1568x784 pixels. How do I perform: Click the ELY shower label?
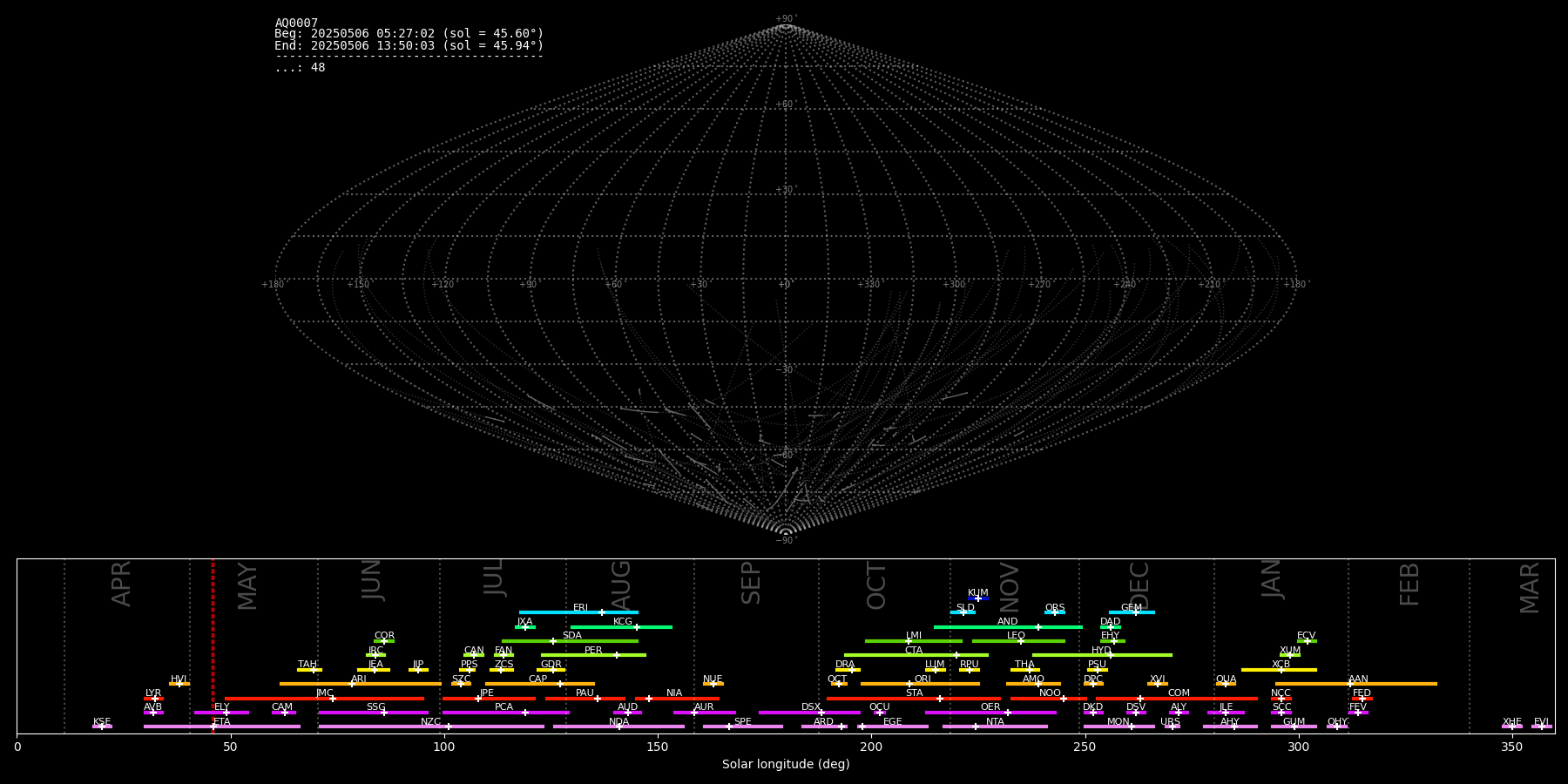pyautogui.click(x=222, y=707)
